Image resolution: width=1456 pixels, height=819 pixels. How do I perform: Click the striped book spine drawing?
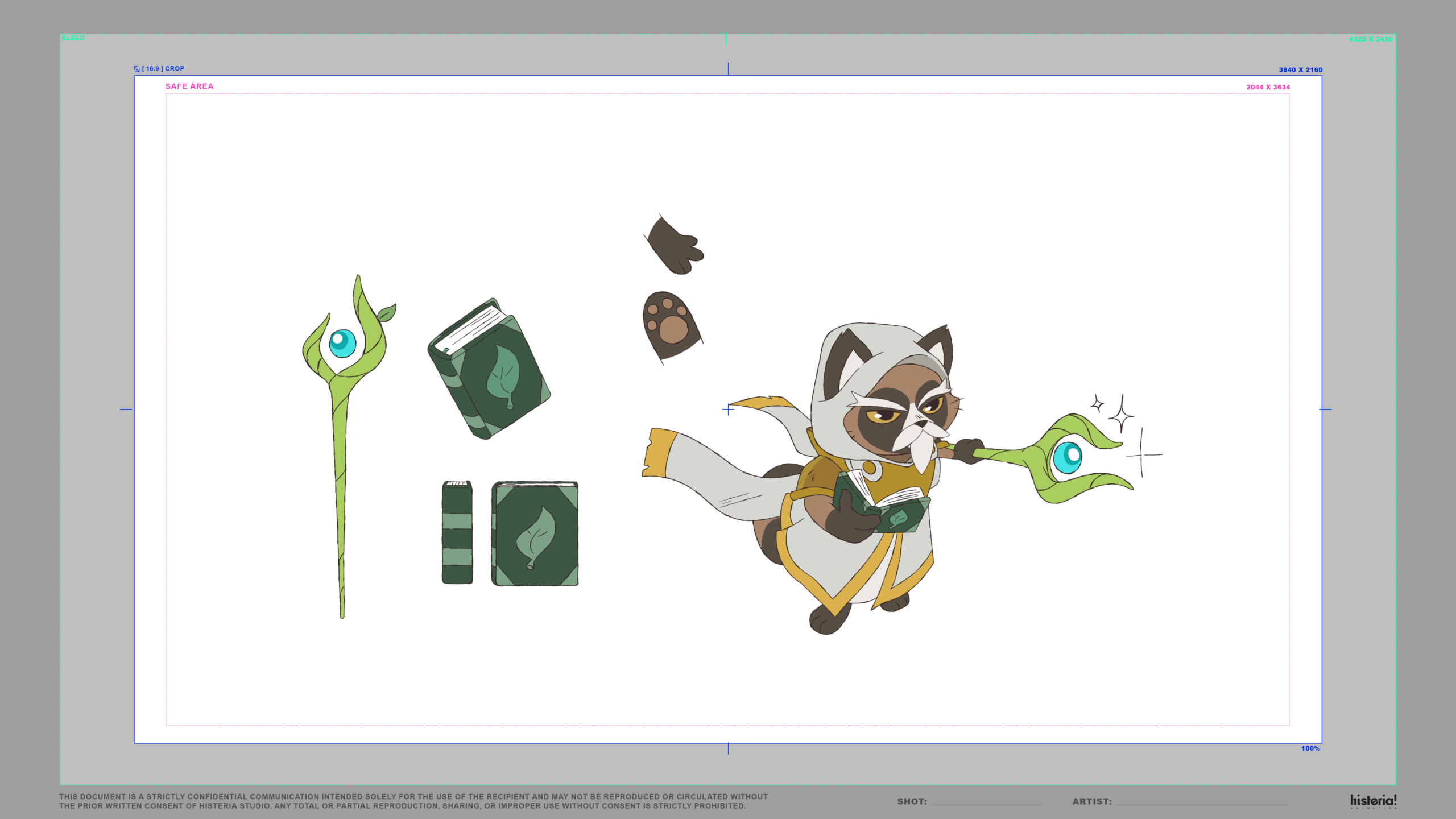coord(457,532)
